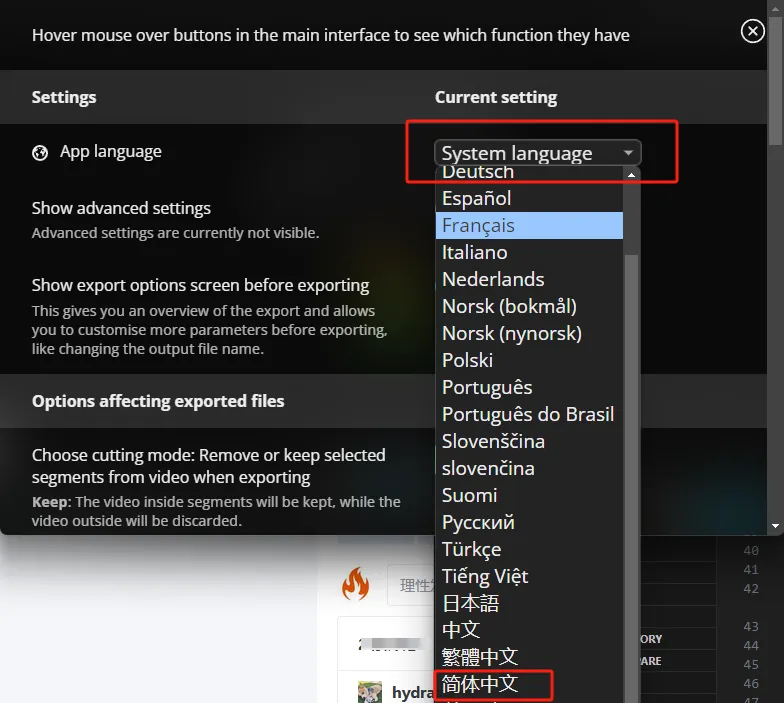Choose Русский from the language list
Screen dimensions: 784x703
click(x=529, y=522)
